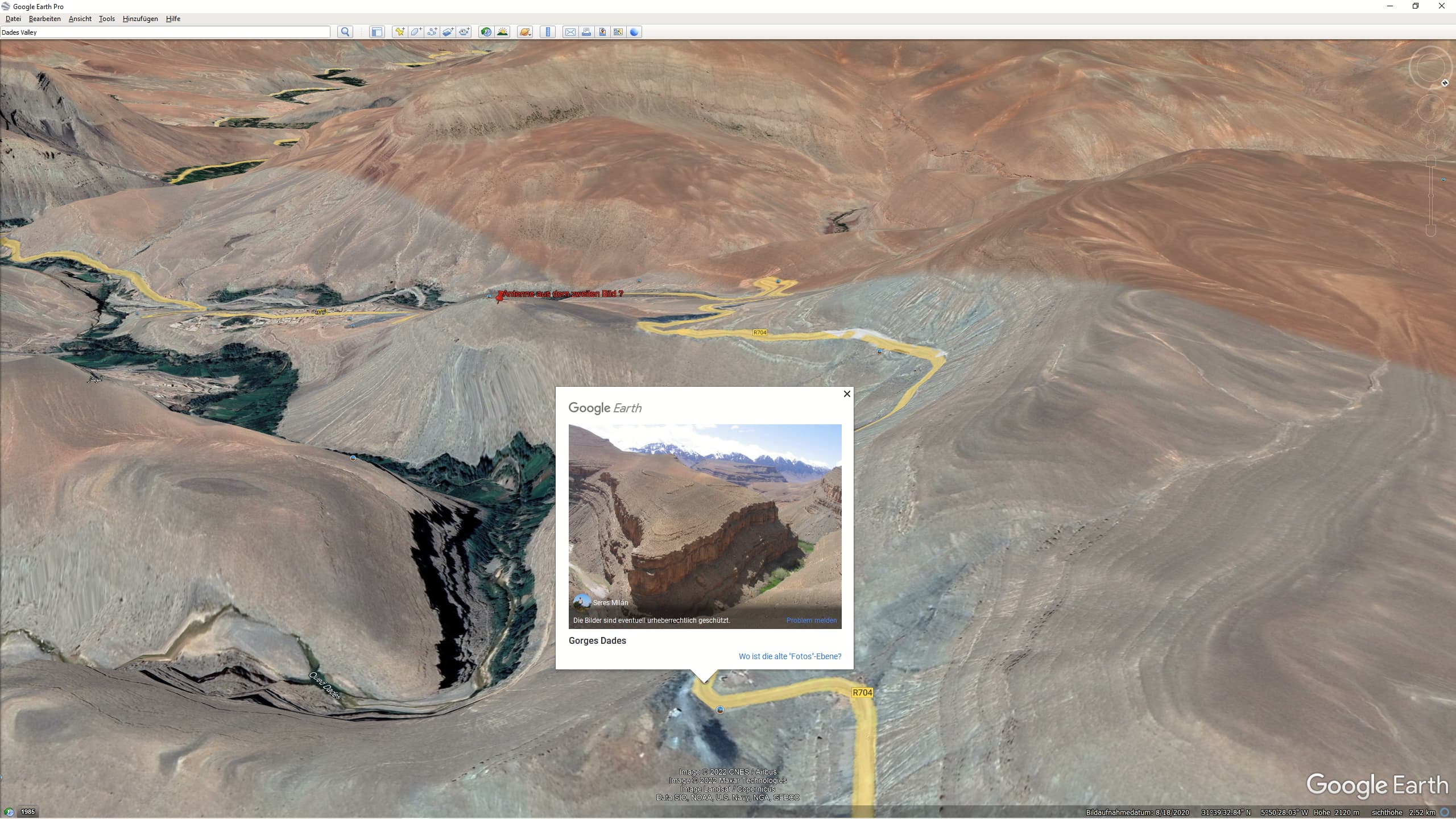Click the print icon in toolbar
This screenshot has height=819, width=1456.
click(x=586, y=32)
